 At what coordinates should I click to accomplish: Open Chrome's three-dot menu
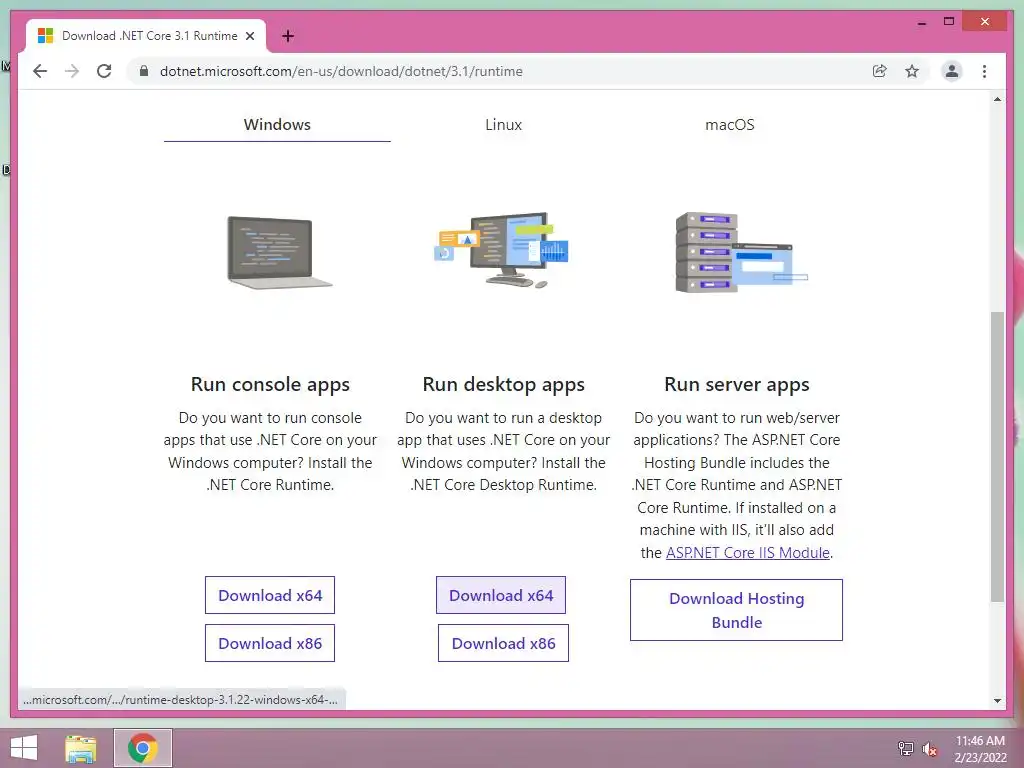point(984,71)
